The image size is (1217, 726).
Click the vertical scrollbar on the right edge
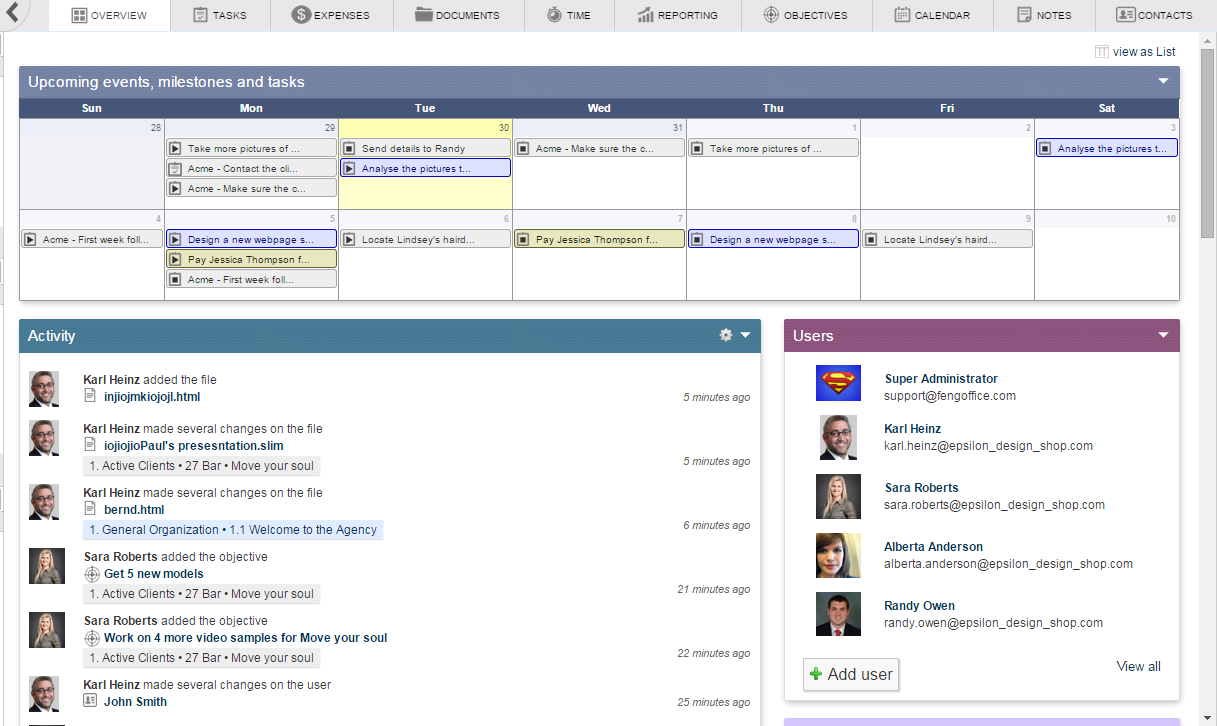pos(1208,140)
